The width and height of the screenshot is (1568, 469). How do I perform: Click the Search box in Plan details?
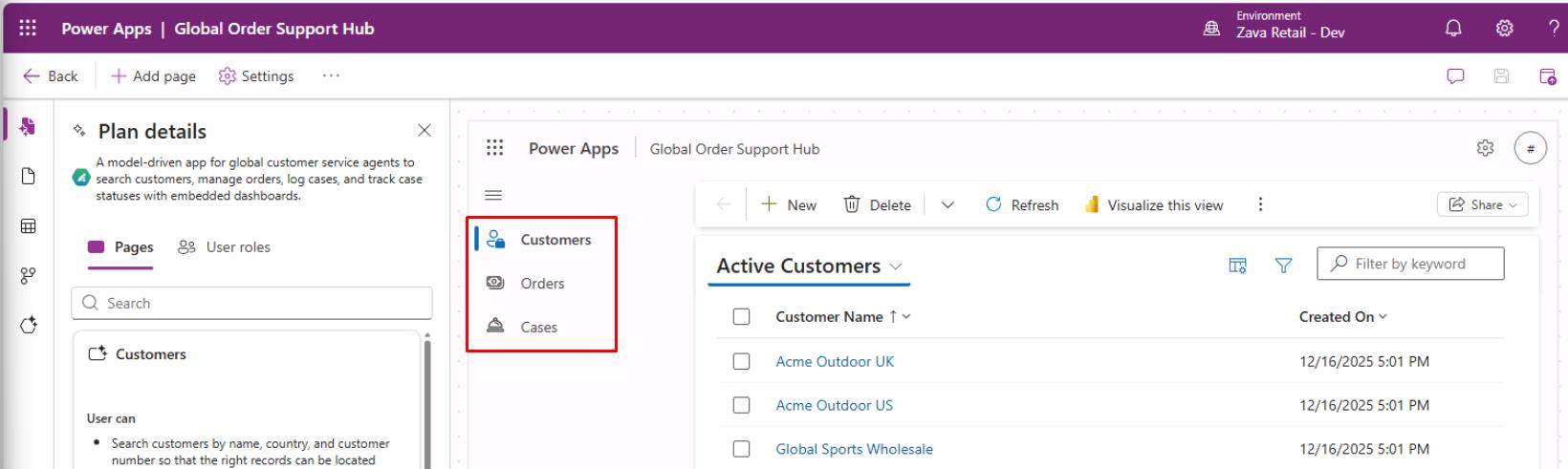[x=251, y=303]
